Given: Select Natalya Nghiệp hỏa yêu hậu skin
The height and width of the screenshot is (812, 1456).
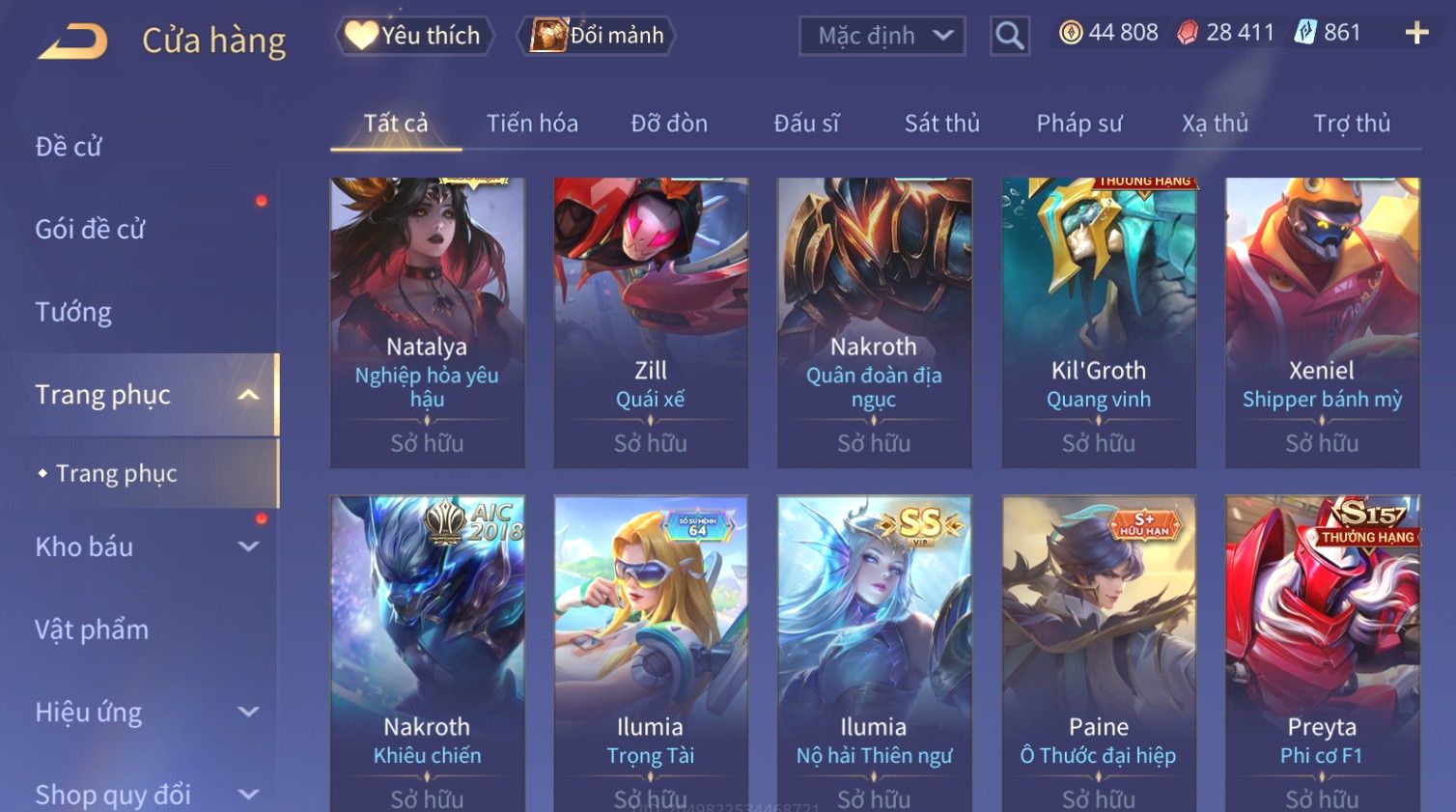Looking at the screenshot, I should point(427,322).
